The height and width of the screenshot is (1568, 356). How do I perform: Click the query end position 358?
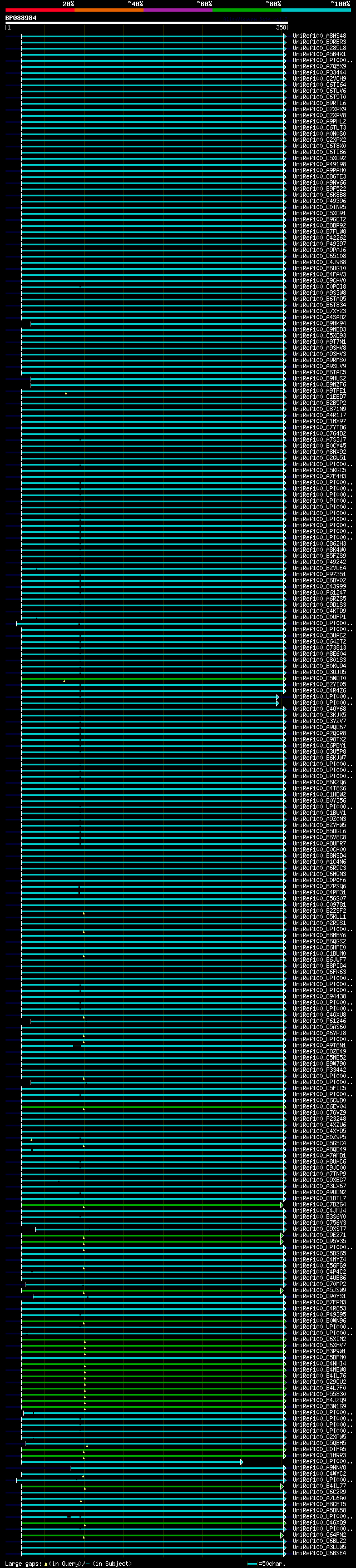coord(280,27)
